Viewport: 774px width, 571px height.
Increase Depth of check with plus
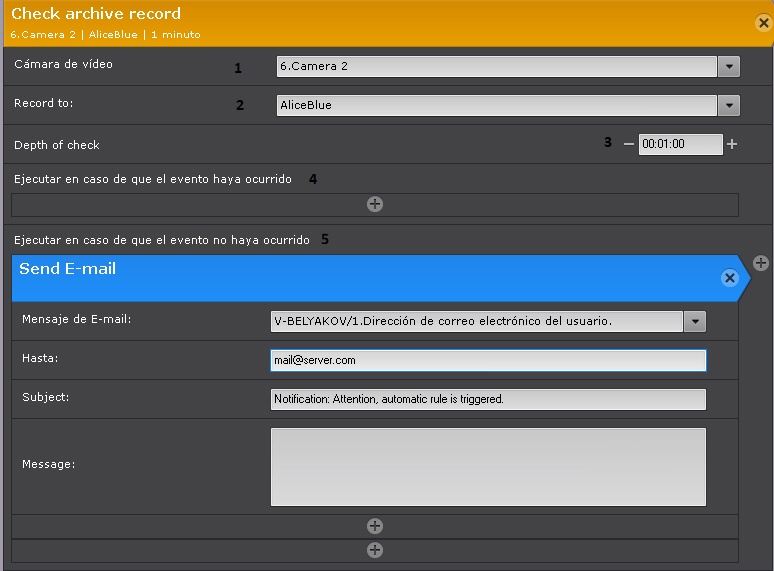point(732,144)
